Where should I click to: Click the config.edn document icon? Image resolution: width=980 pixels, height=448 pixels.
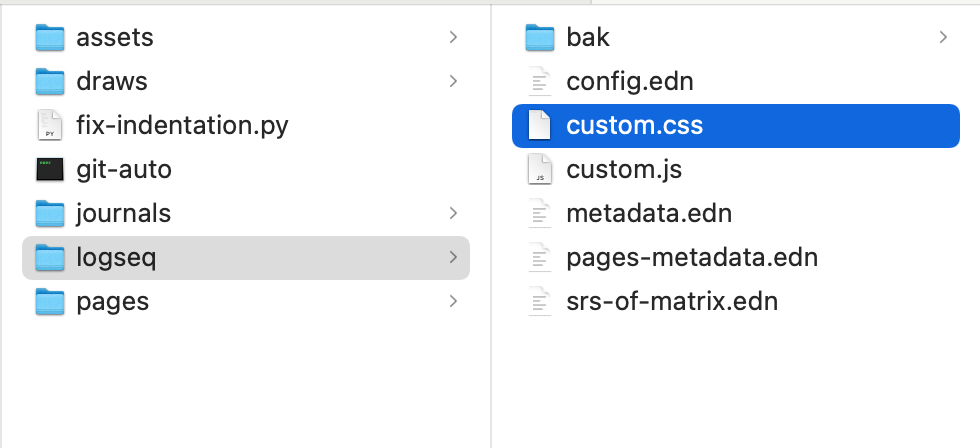pos(540,81)
